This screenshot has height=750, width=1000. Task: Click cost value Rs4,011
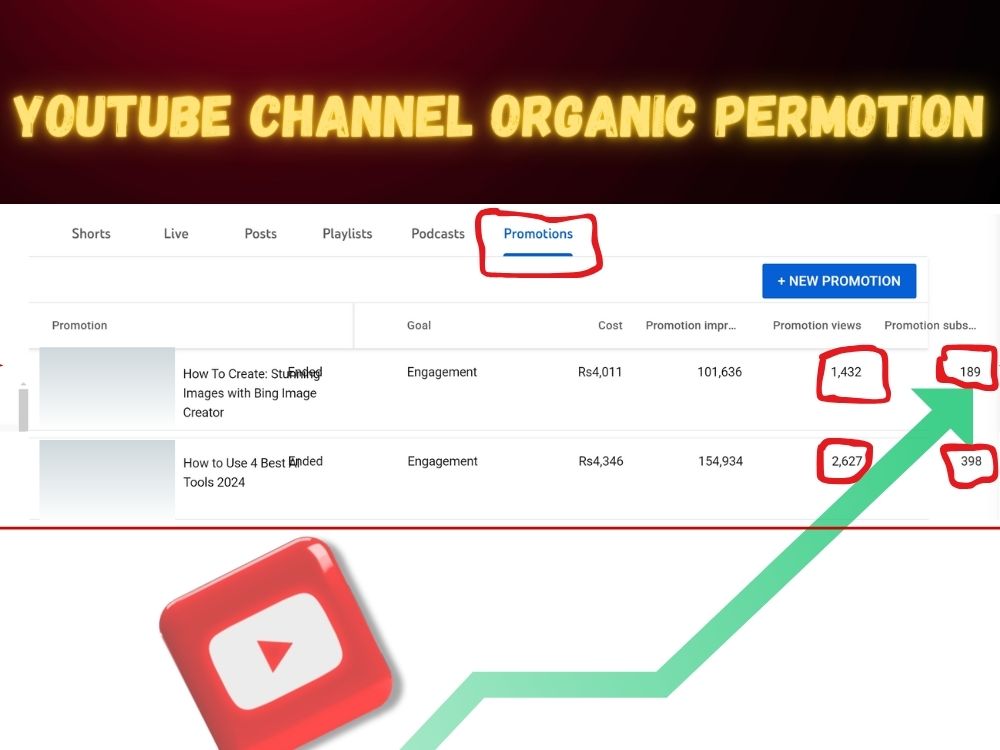(x=600, y=372)
